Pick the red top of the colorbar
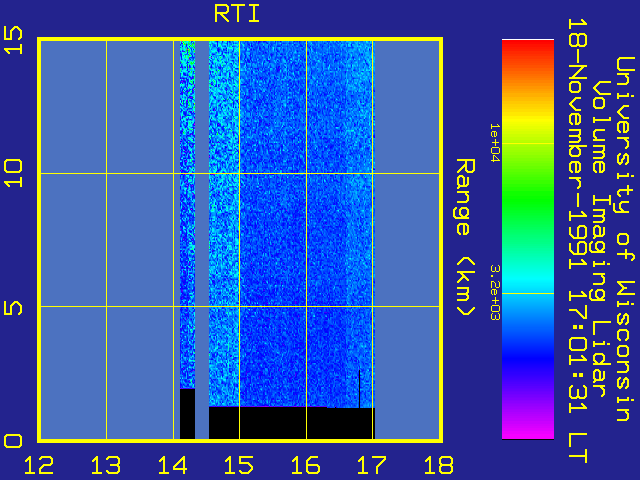This screenshot has width=640, height=480. [528, 49]
